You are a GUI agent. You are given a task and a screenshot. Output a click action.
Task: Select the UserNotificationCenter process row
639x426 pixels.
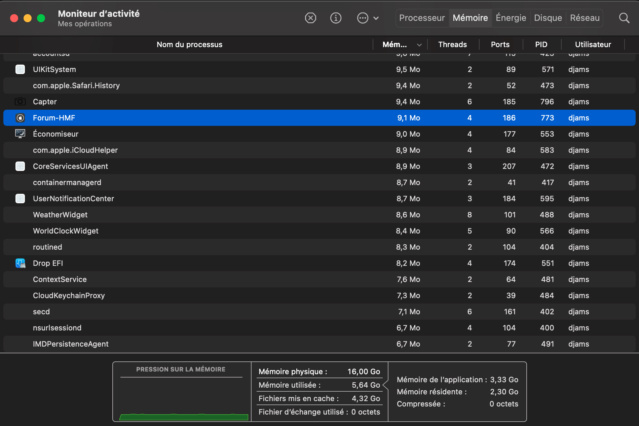319,199
